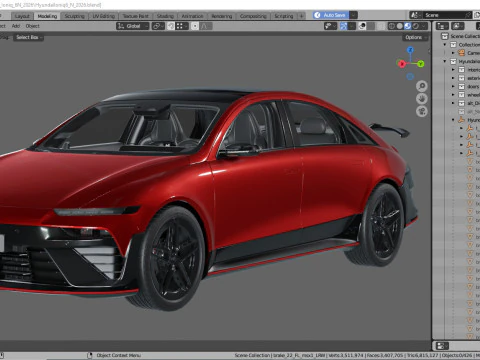Click 'Object Context Menu' in status bar
This screenshot has width=480, height=360.
point(119,356)
